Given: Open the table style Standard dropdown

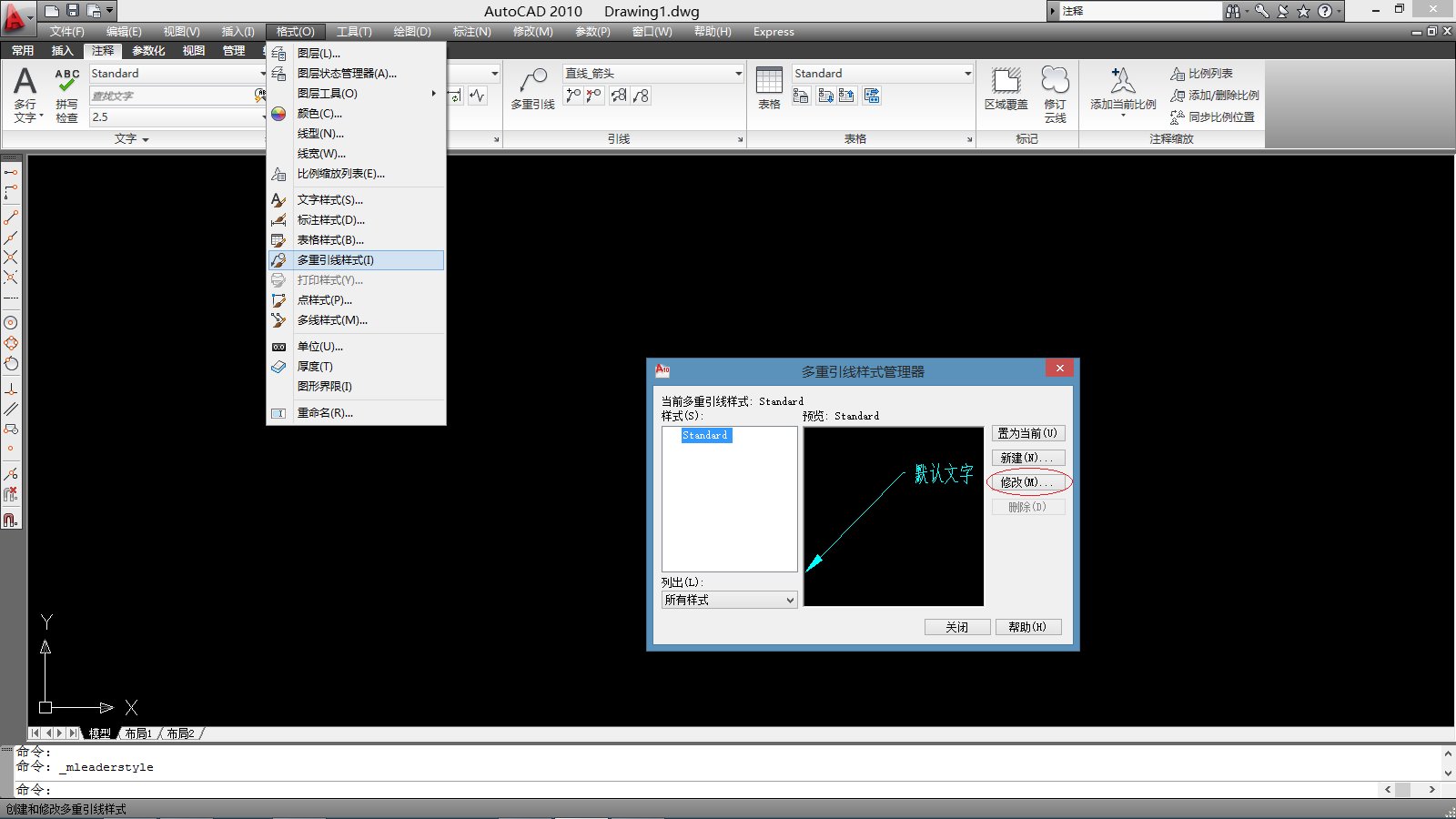Looking at the screenshot, I should [967, 74].
